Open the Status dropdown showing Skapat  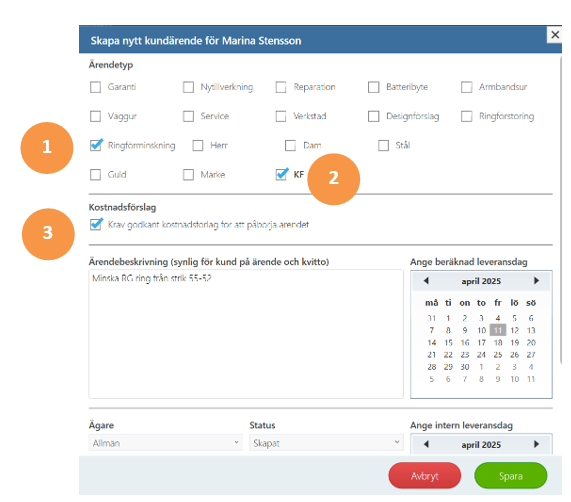(326, 443)
